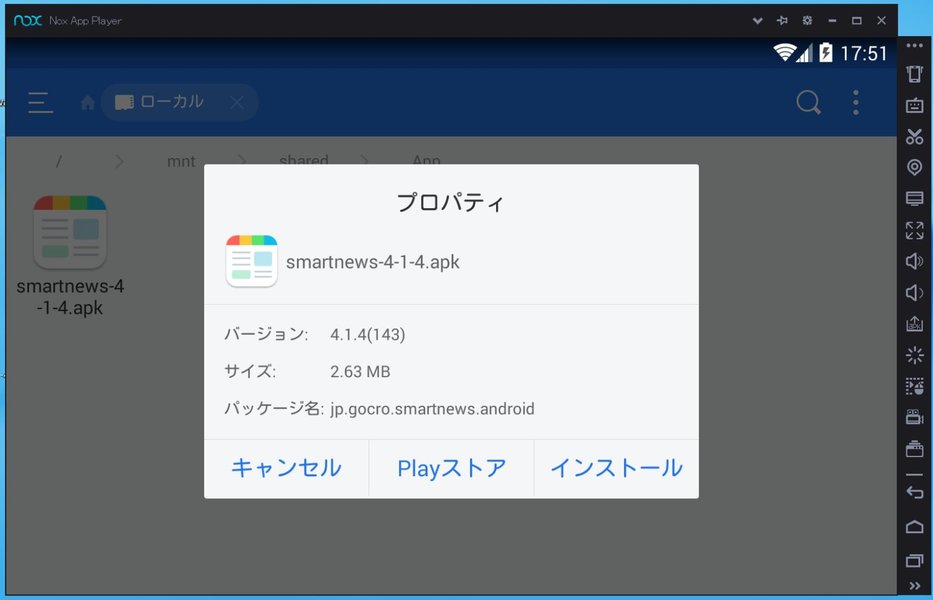This screenshot has width=933, height=600.
Task: Take a screenshot with the scissors icon
Action: pyautogui.click(x=915, y=136)
